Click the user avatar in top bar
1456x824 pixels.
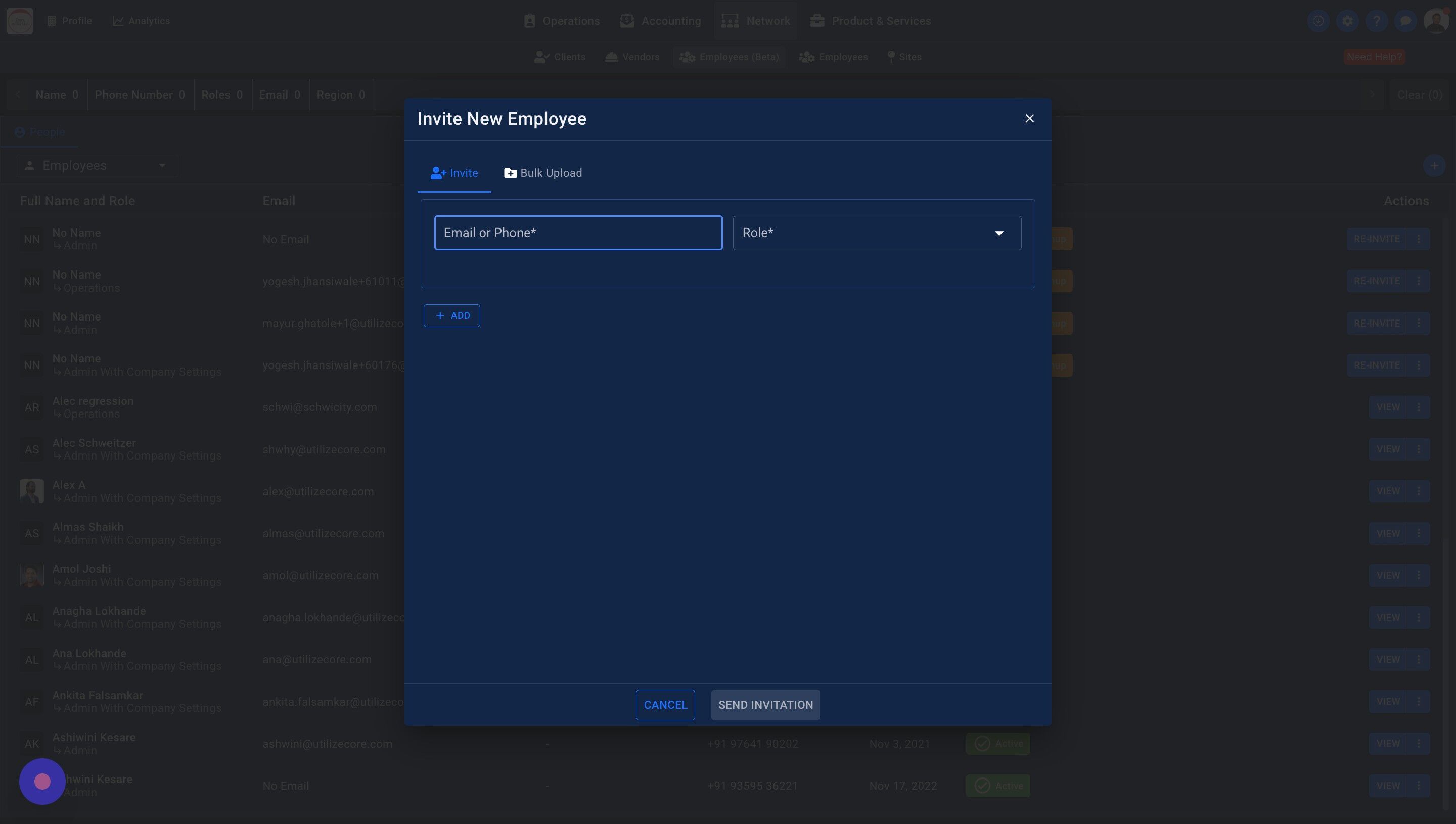click(1436, 21)
